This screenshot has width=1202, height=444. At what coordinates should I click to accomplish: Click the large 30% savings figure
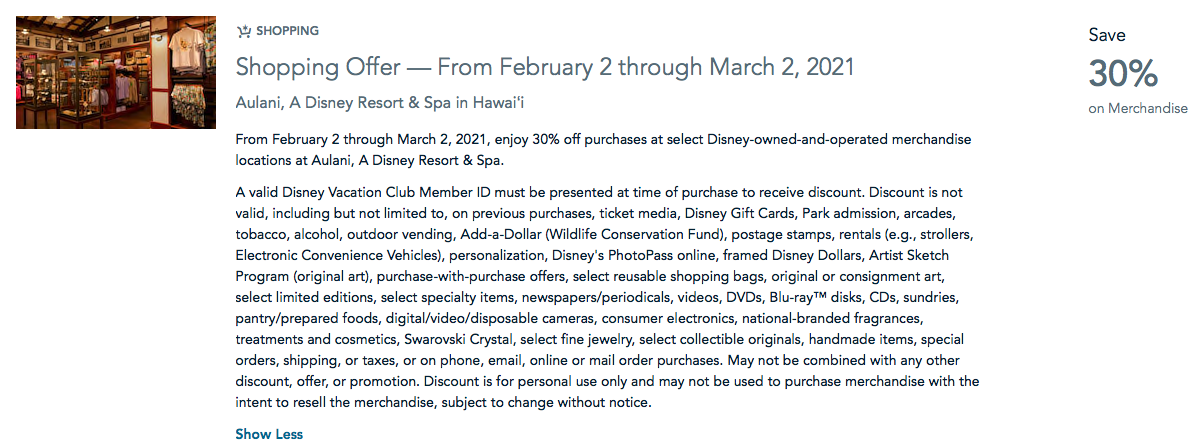click(x=1124, y=74)
